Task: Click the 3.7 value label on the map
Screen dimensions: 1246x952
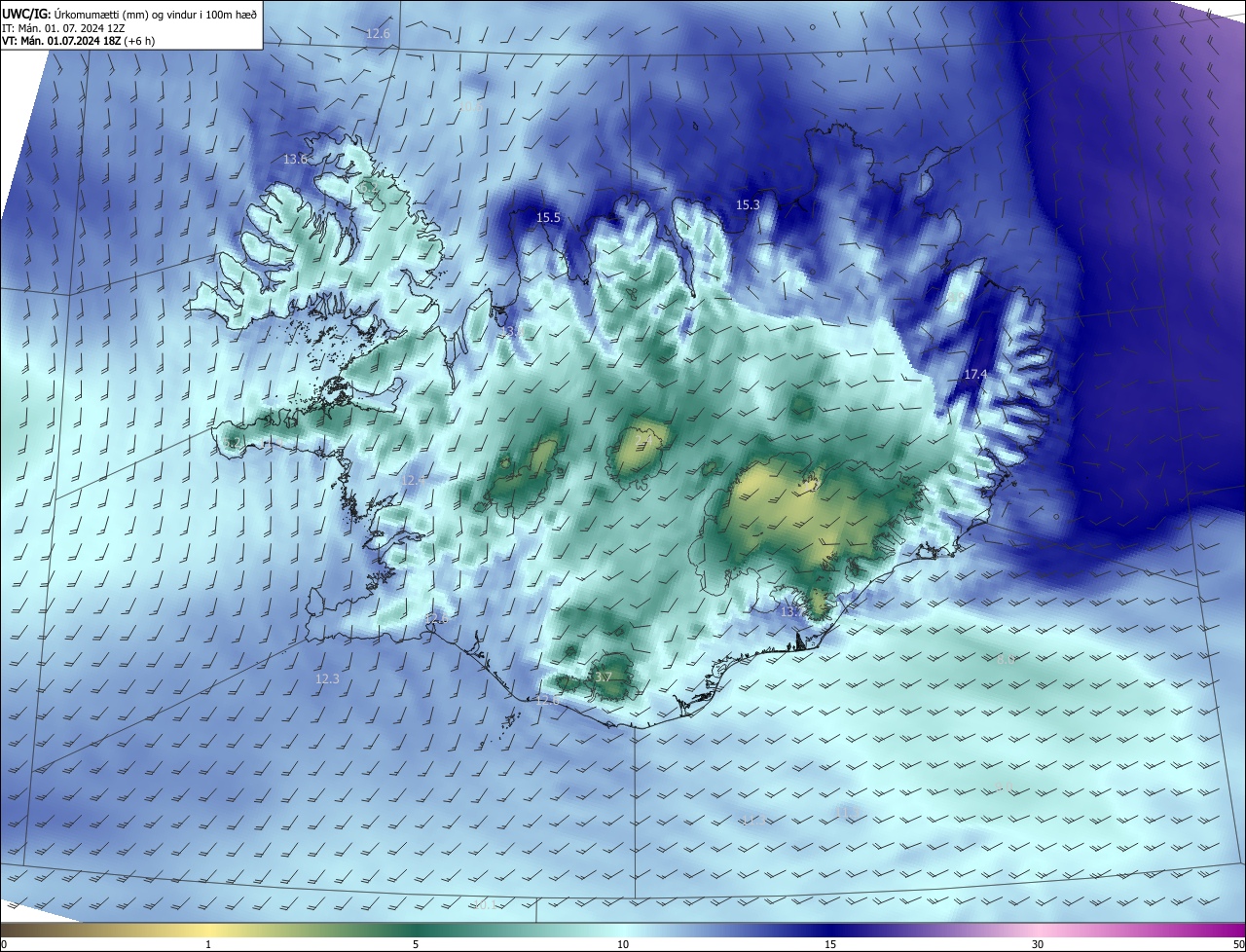Action: 604,677
